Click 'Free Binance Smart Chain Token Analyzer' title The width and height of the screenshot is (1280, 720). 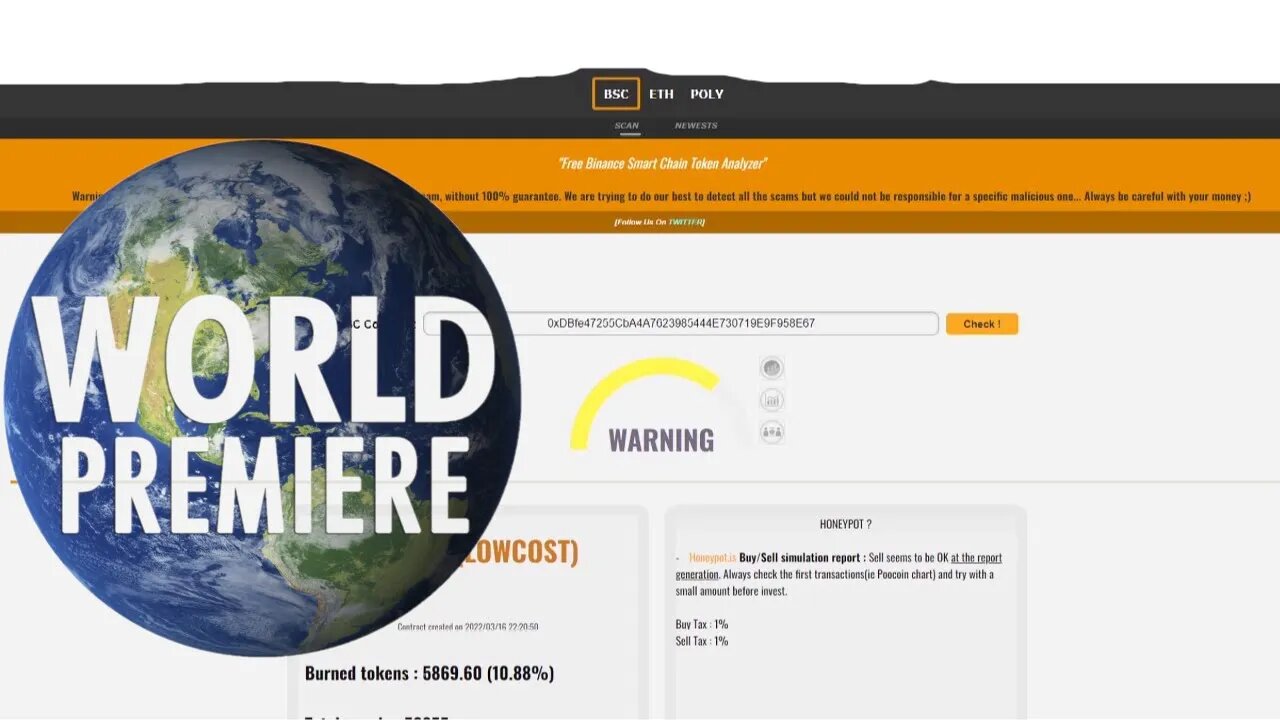tap(663, 163)
